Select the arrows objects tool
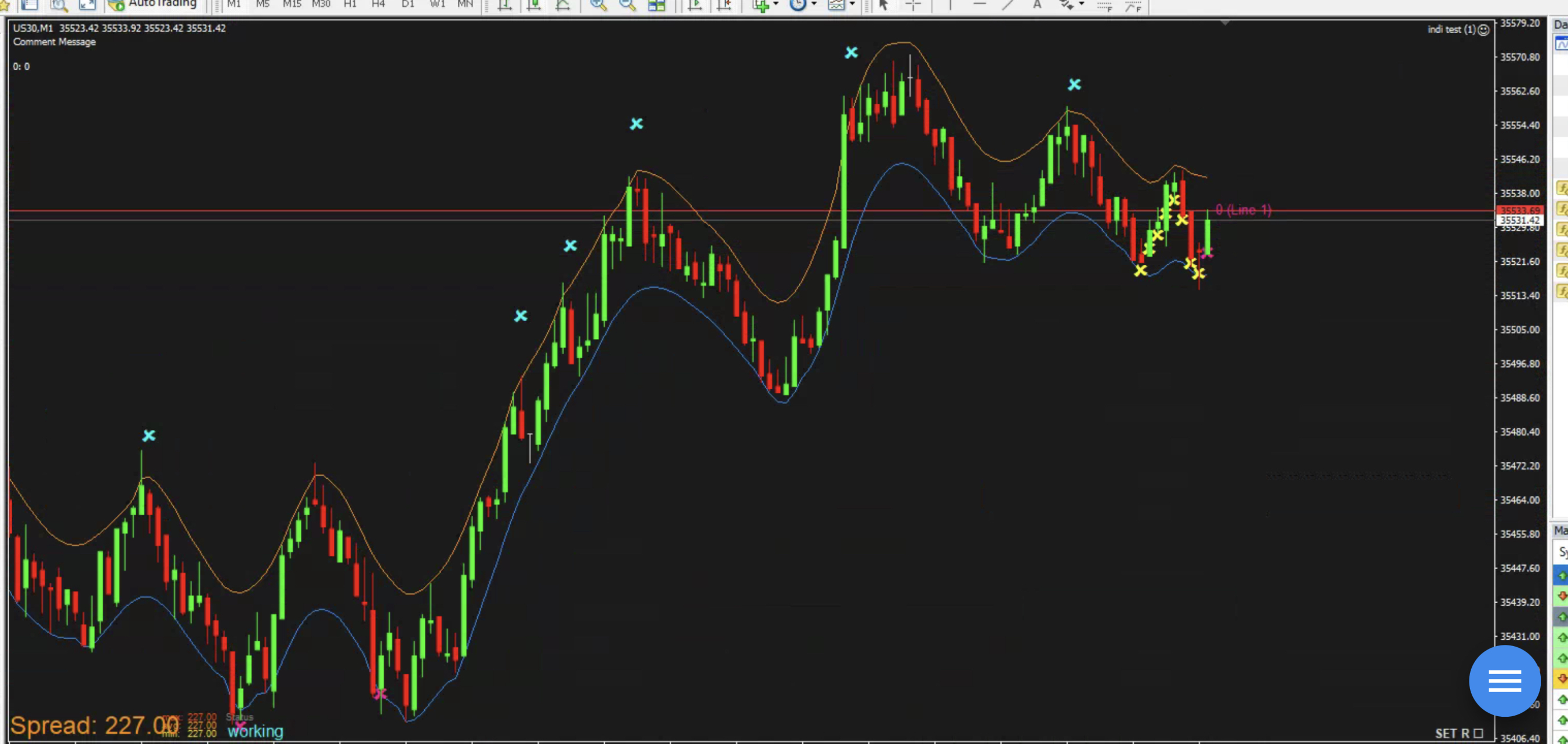Screen dimensions: 1568x744 click(1067, 5)
